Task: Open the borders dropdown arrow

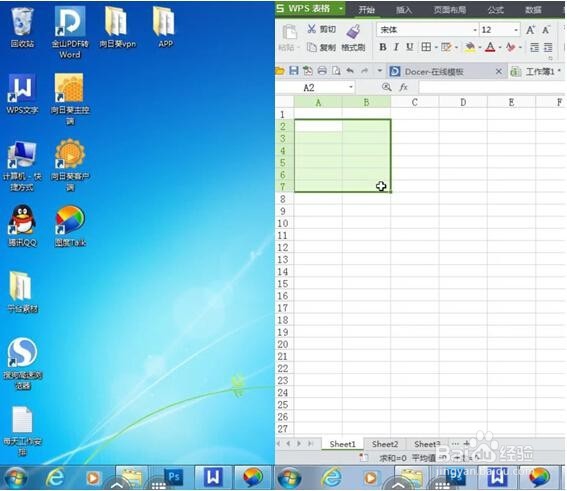Action: pyautogui.click(x=436, y=47)
